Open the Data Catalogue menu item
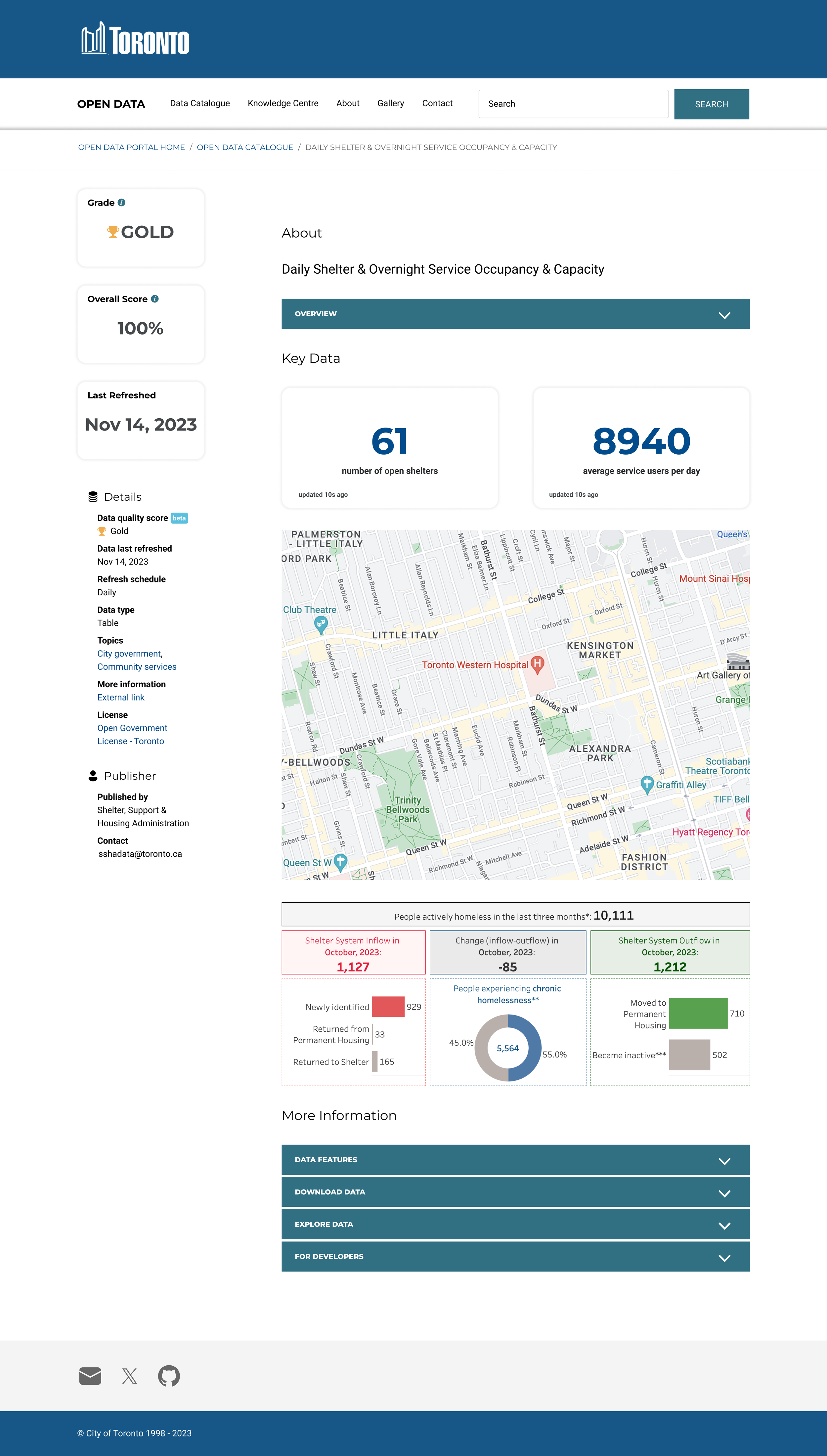The image size is (827, 1456). point(200,103)
